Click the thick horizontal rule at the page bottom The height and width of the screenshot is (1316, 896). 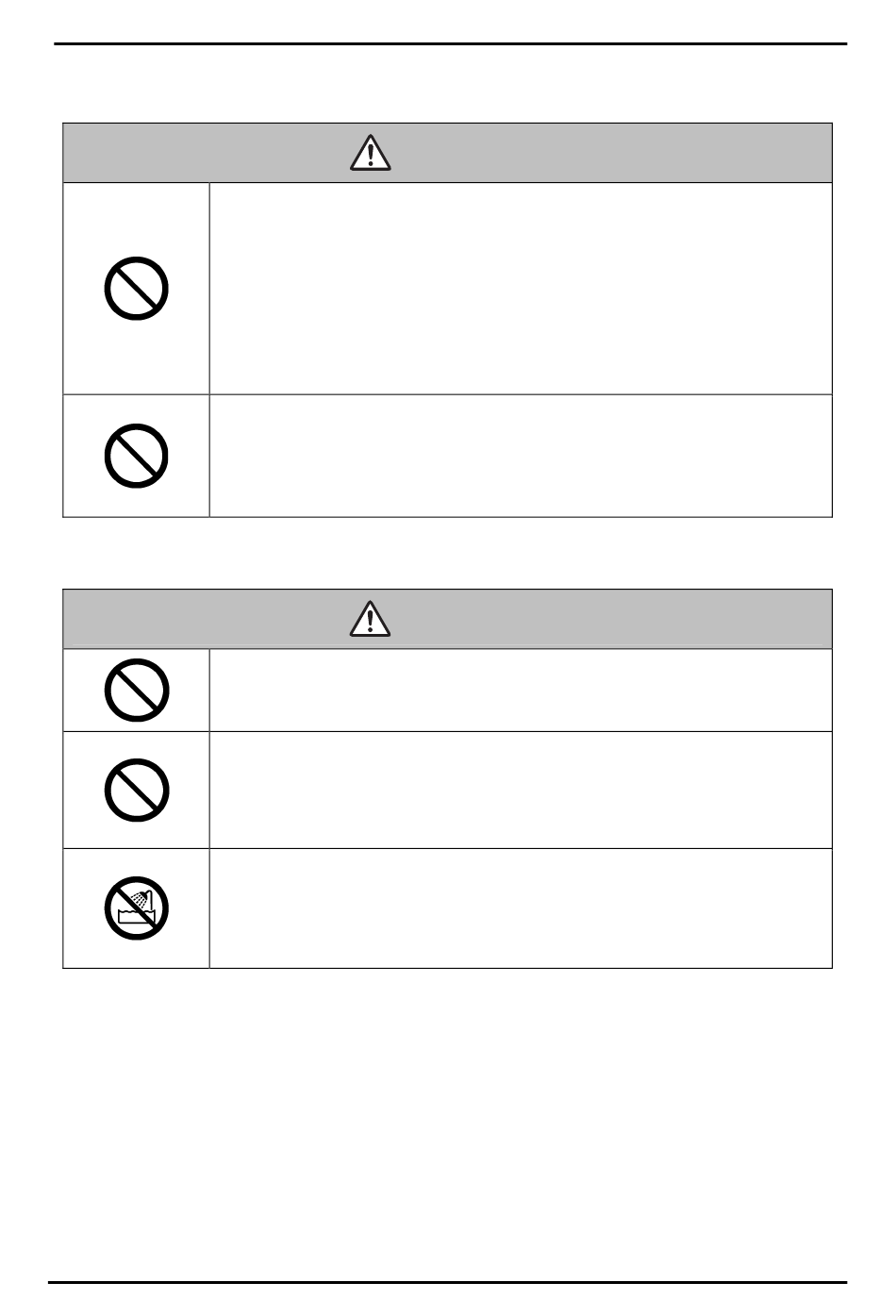coord(448,1282)
